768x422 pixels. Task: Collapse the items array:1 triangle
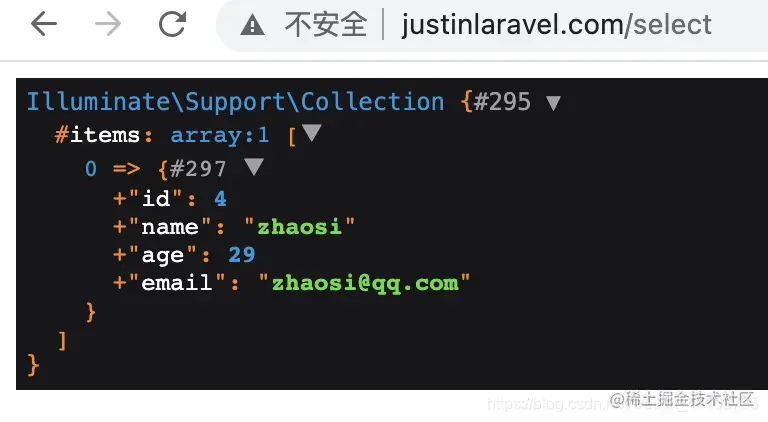tap(312, 133)
